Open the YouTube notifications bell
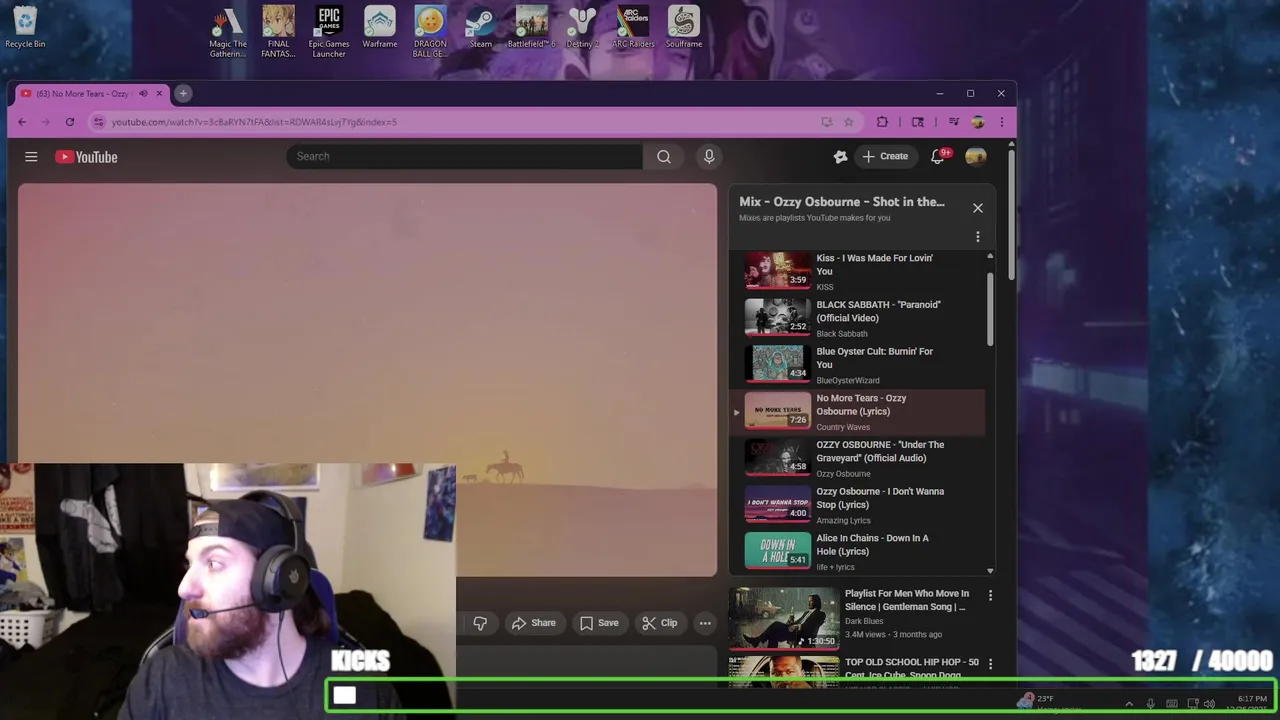Viewport: 1280px width, 720px height. [x=938, y=157]
